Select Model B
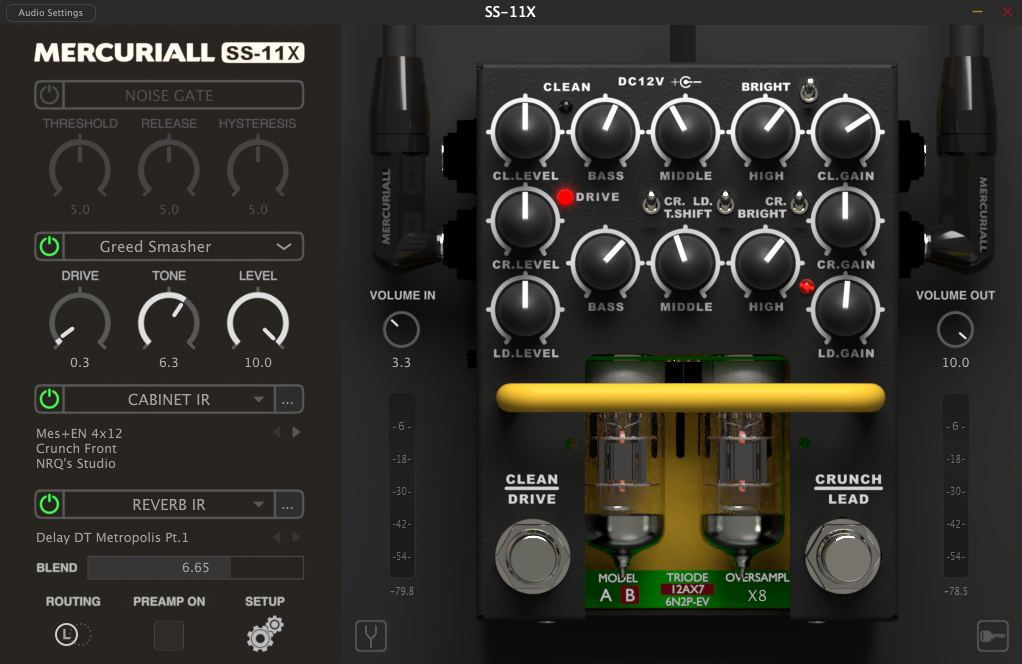The height and width of the screenshot is (664, 1022). click(x=630, y=595)
